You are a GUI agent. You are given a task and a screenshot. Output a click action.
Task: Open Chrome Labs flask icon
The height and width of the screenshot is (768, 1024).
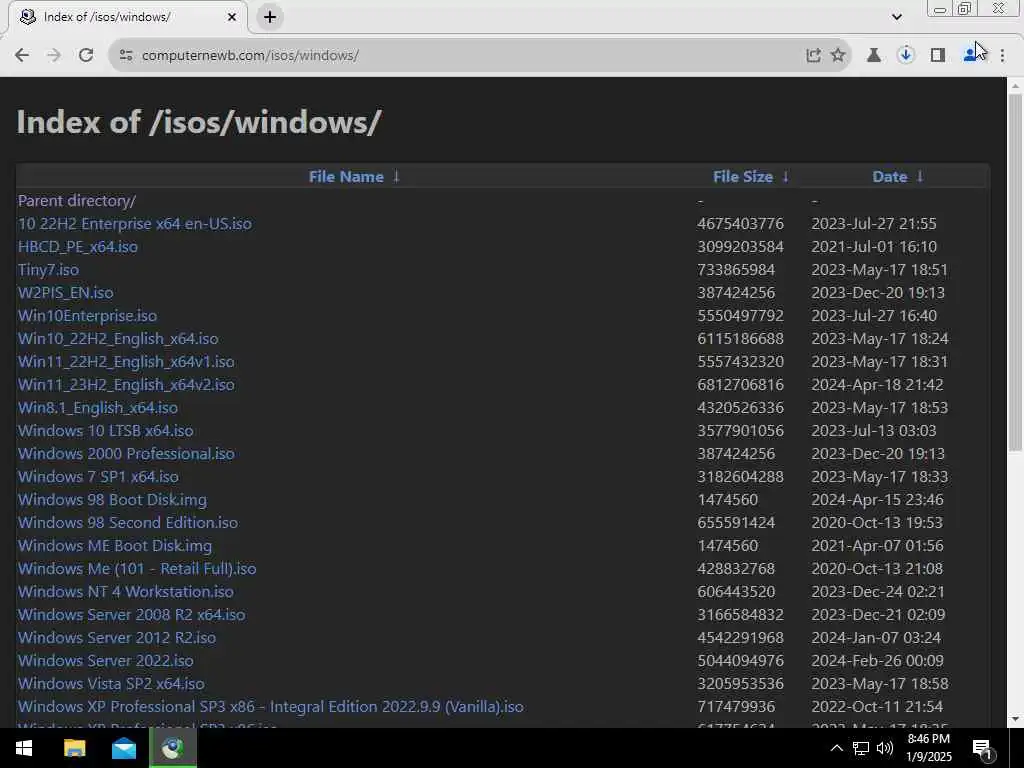coord(873,56)
